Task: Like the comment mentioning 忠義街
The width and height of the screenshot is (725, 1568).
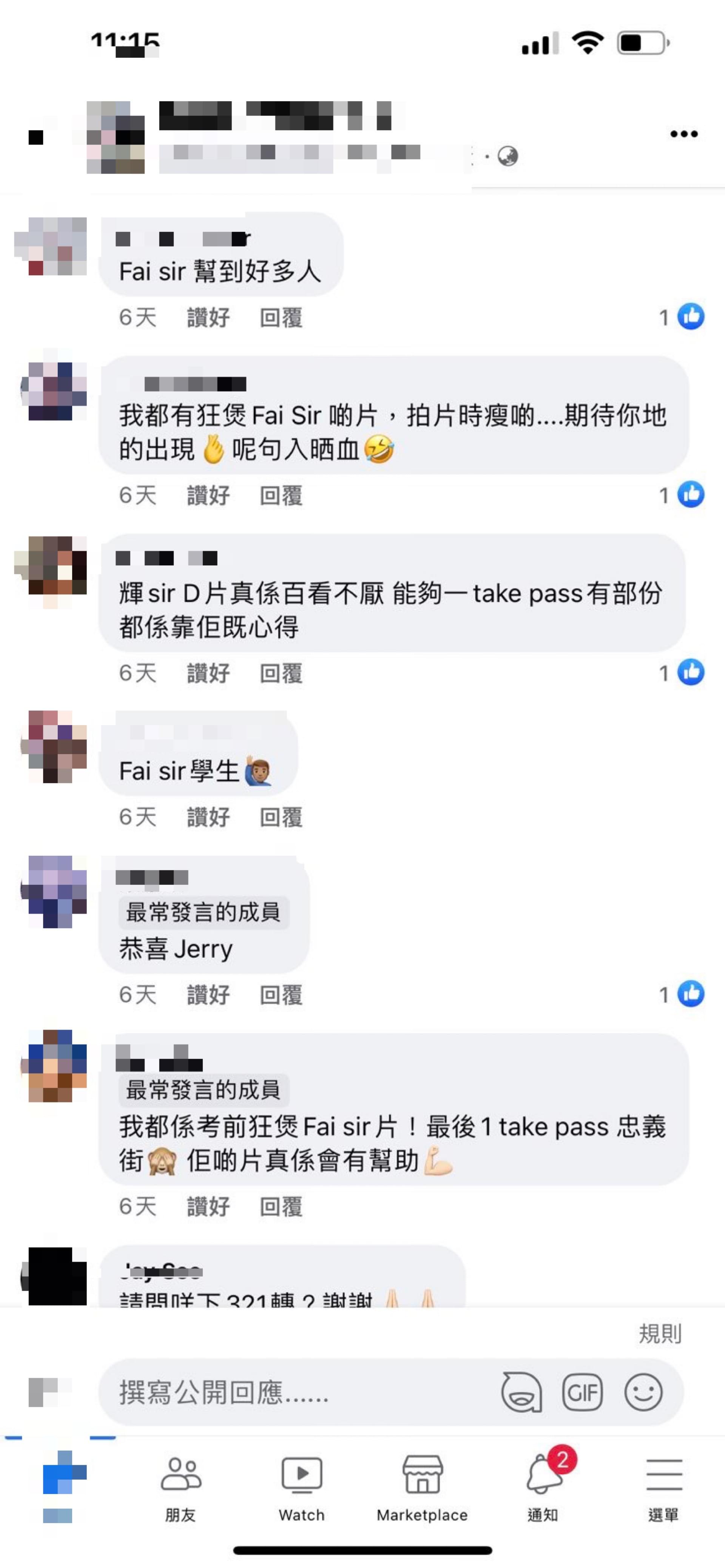Action: 208,1206
